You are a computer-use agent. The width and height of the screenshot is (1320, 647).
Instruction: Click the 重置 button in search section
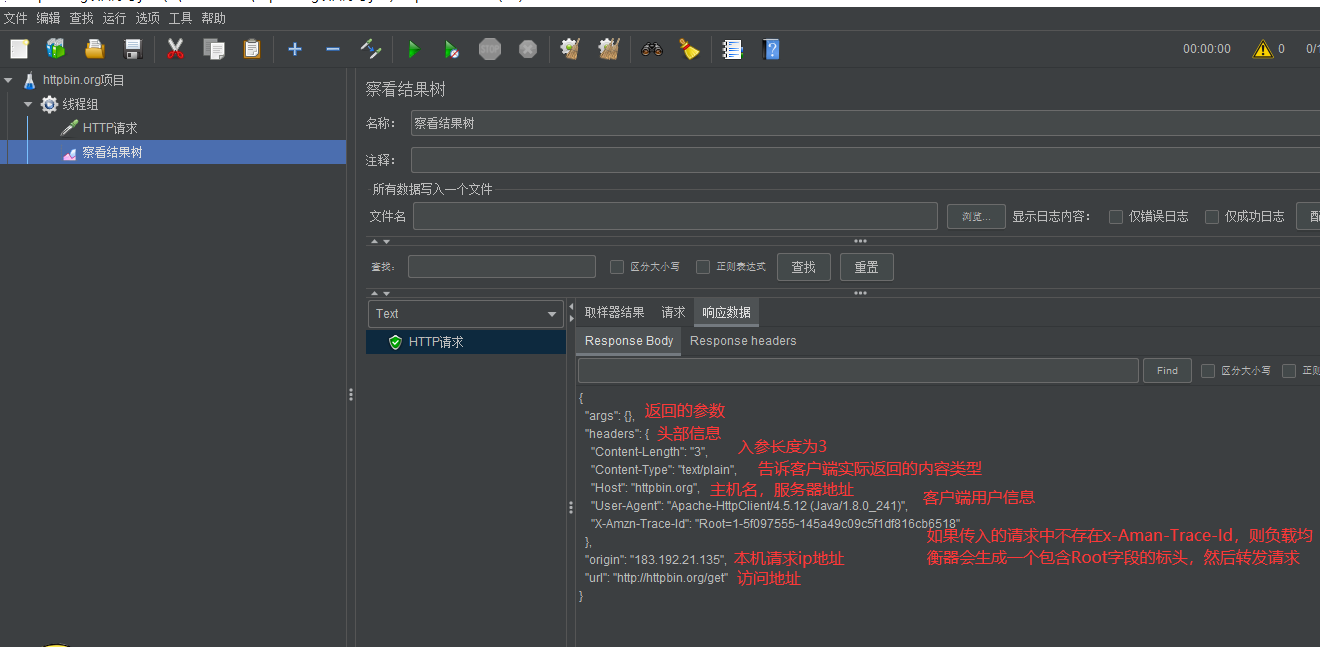(866, 266)
